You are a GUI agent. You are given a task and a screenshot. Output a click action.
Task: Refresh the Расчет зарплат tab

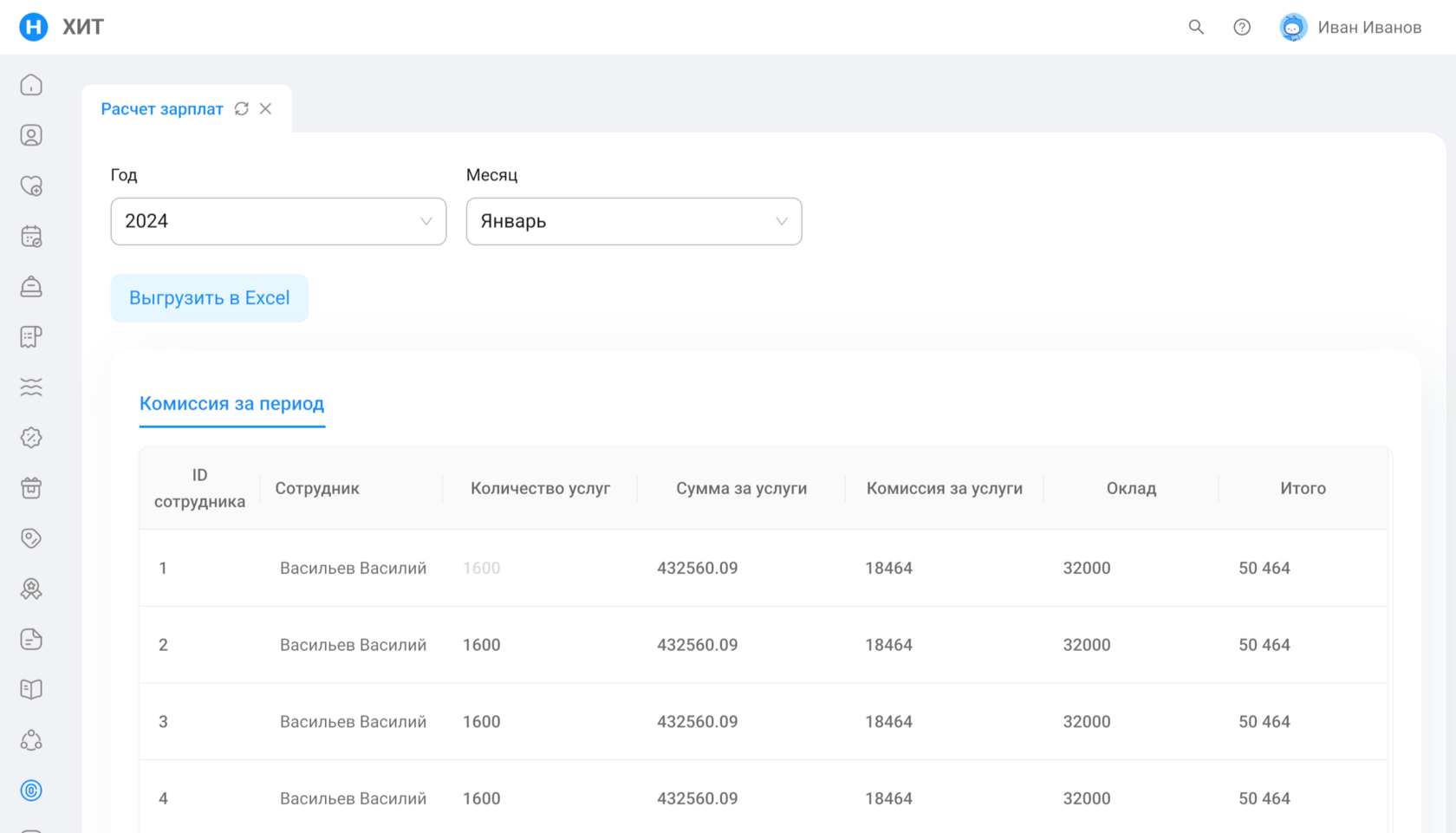click(x=242, y=108)
